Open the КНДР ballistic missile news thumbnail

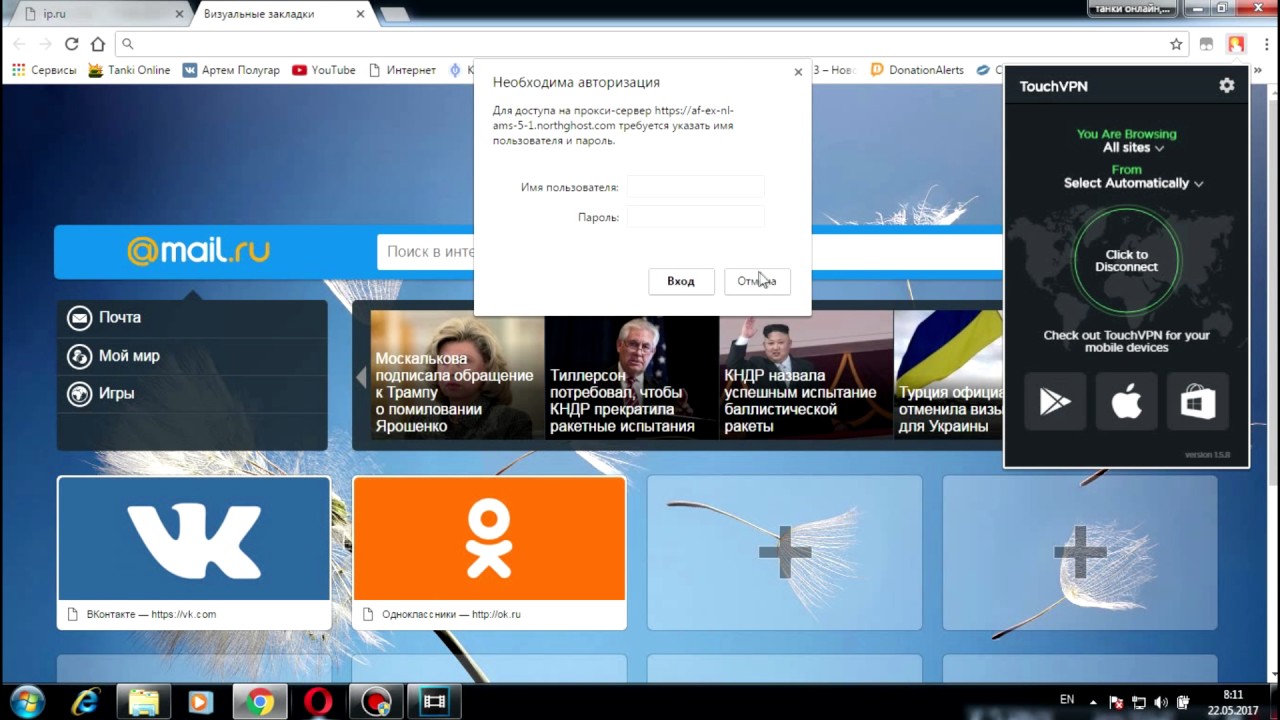click(x=806, y=374)
